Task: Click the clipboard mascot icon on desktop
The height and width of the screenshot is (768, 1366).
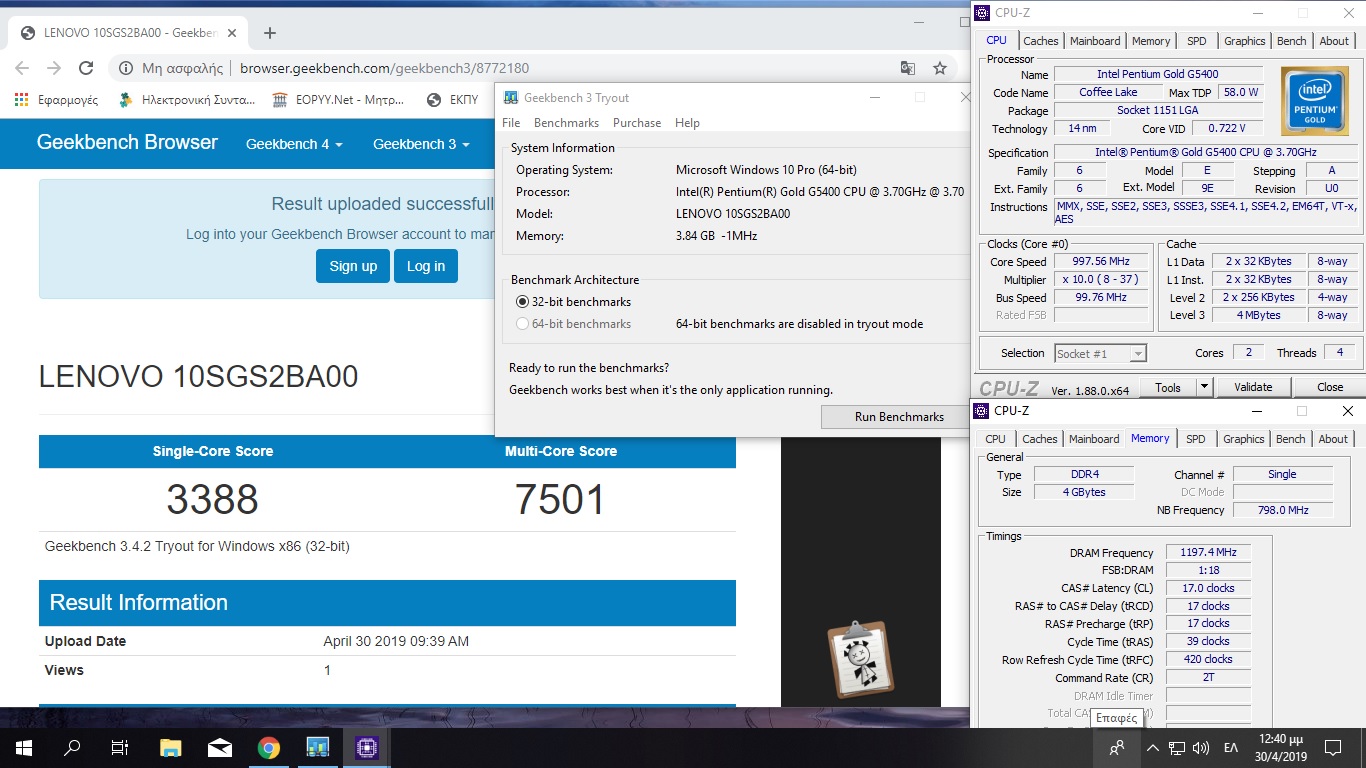Action: (x=860, y=658)
